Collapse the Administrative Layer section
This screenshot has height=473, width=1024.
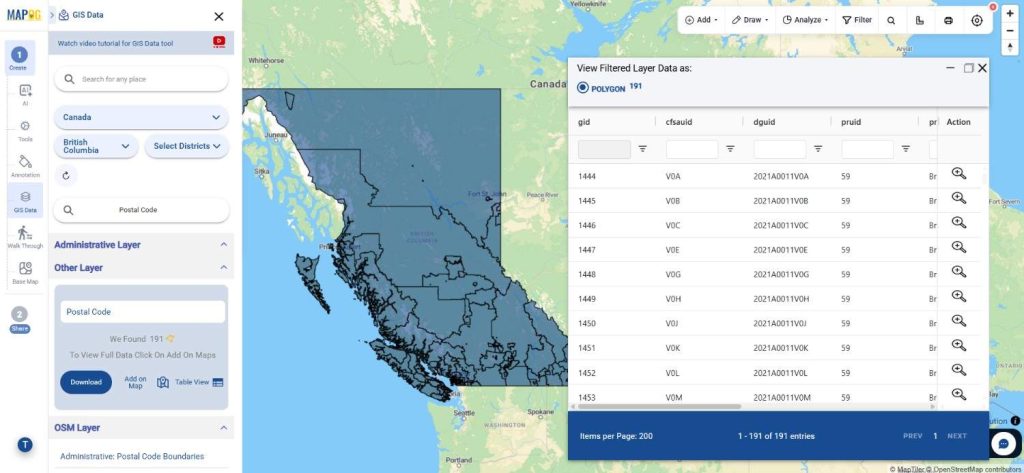coord(223,244)
